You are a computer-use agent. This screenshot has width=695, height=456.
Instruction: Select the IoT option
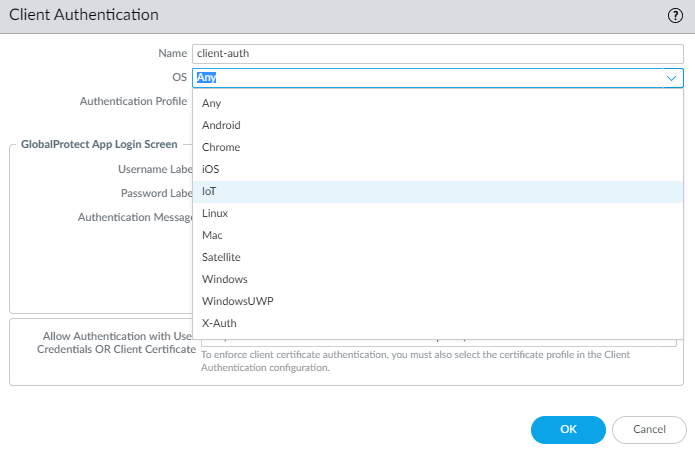[211, 191]
